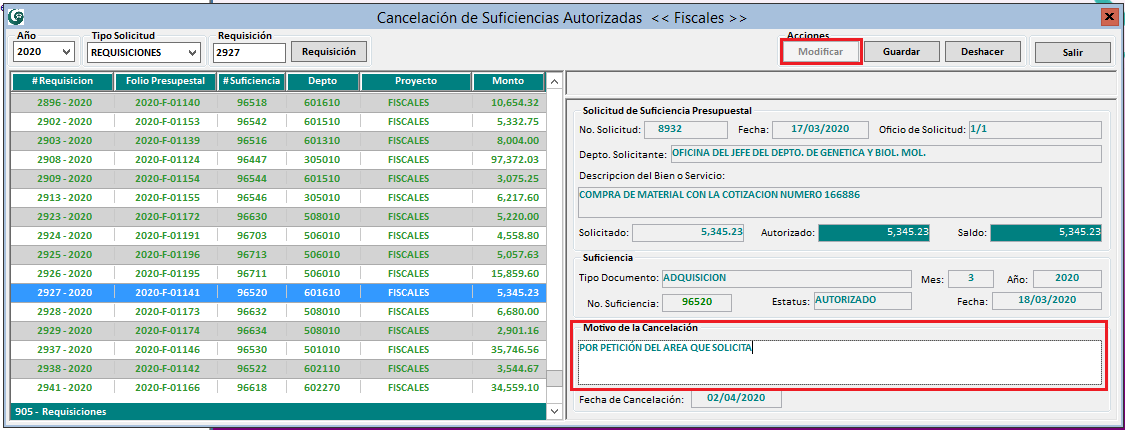Click the Modificar button
1125x430 pixels.
[819, 51]
